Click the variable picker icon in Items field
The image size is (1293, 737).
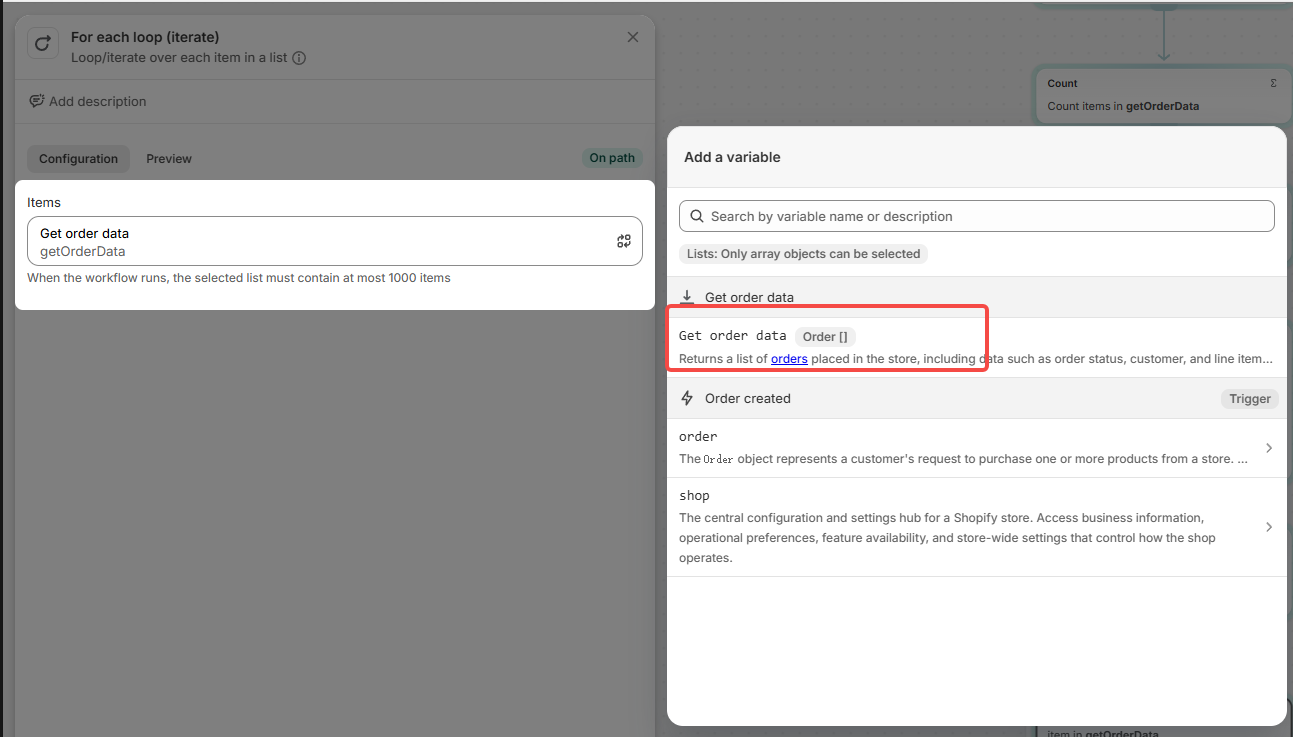click(x=624, y=241)
